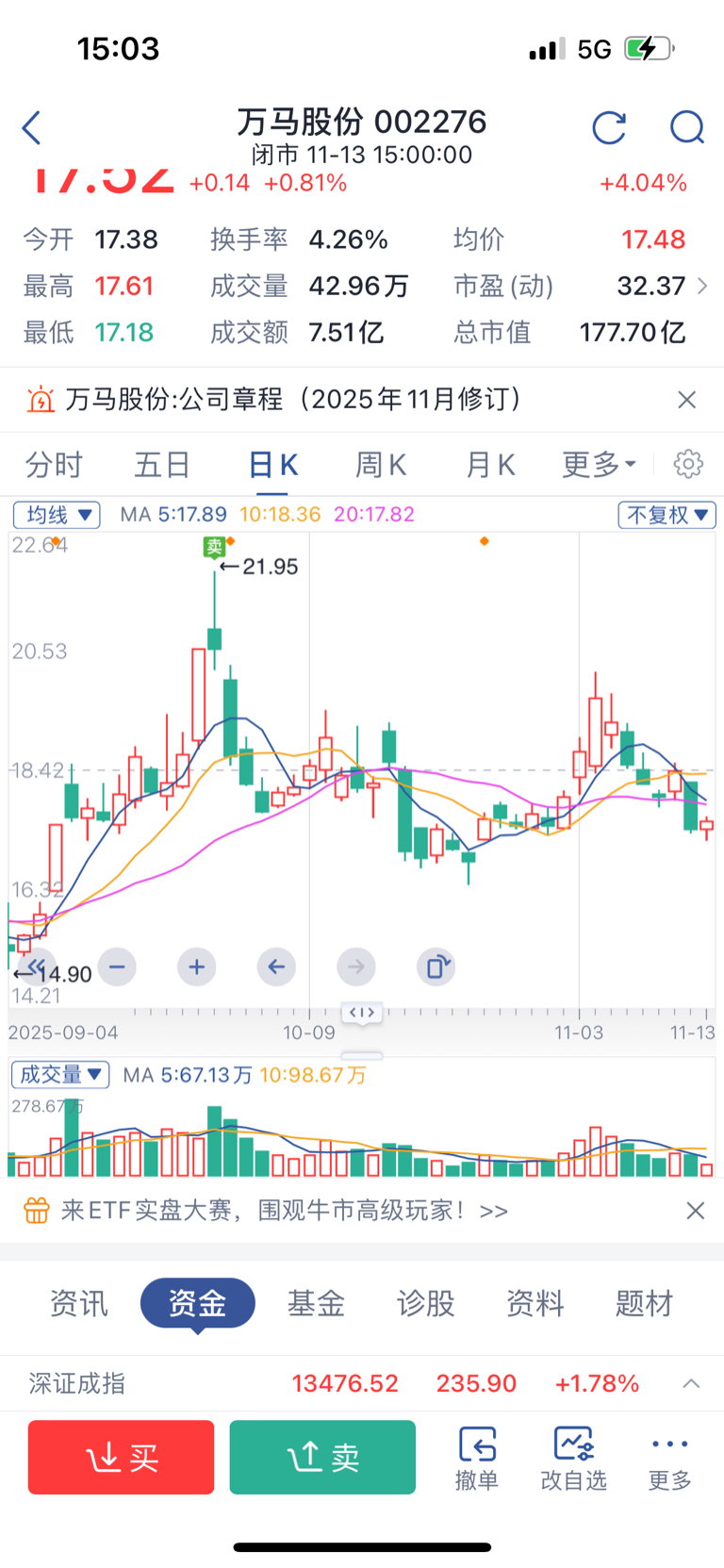The image size is (724, 1568).
Task: Tap the cellular signal bars icon
Action: coord(547,48)
